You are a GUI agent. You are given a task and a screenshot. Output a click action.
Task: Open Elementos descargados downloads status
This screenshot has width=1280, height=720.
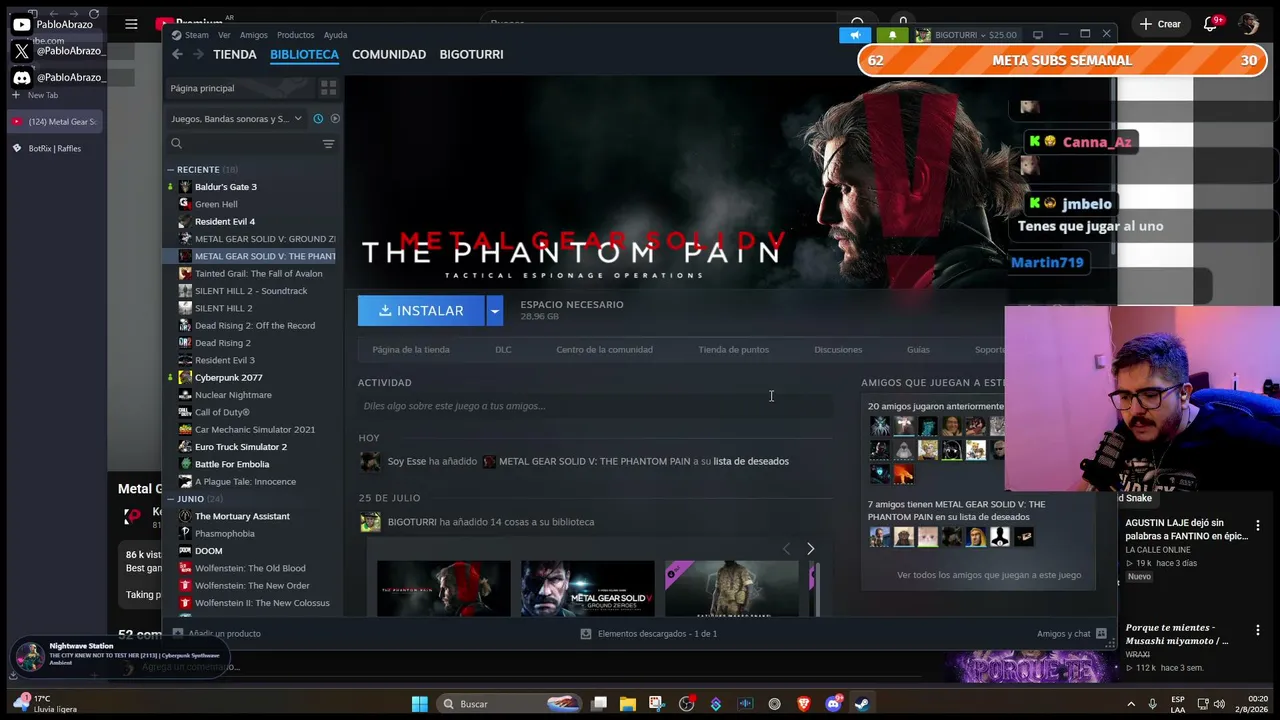(x=649, y=634)
